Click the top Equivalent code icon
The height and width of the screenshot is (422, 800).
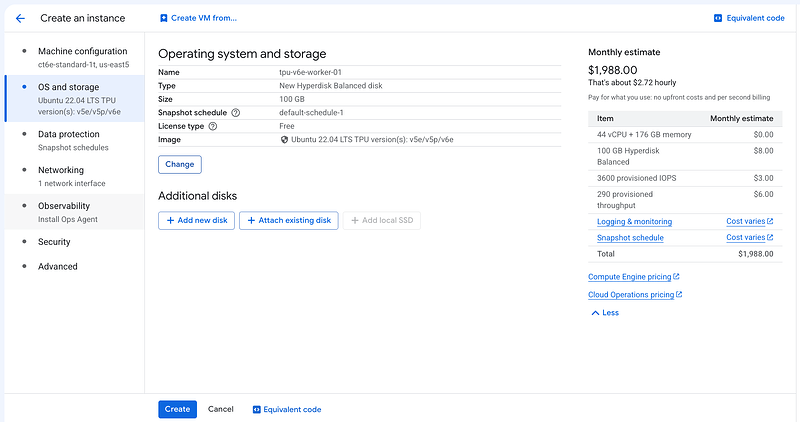click(x=718, y=18)
